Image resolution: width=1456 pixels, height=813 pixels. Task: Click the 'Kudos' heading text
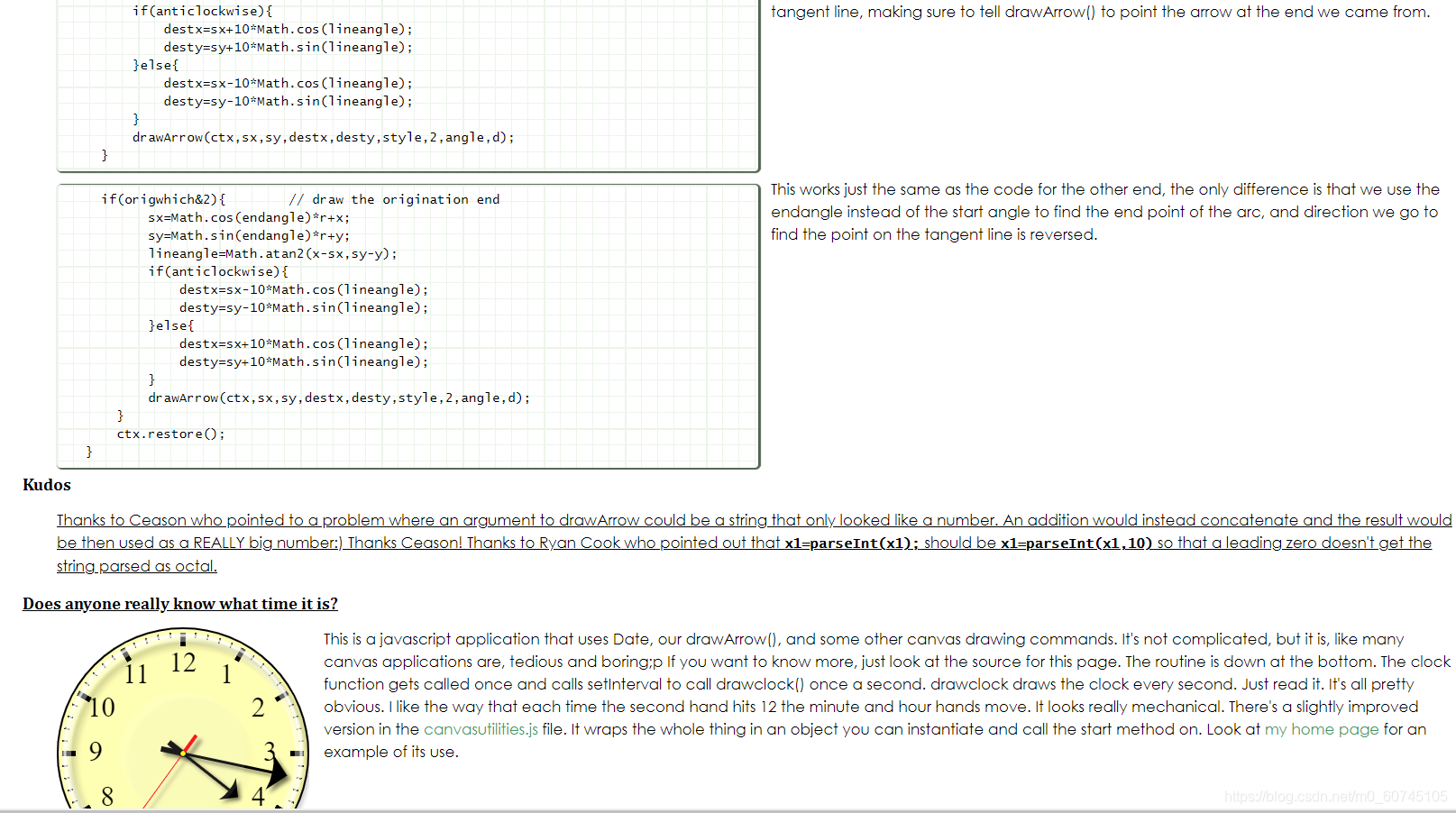[47, 485]
